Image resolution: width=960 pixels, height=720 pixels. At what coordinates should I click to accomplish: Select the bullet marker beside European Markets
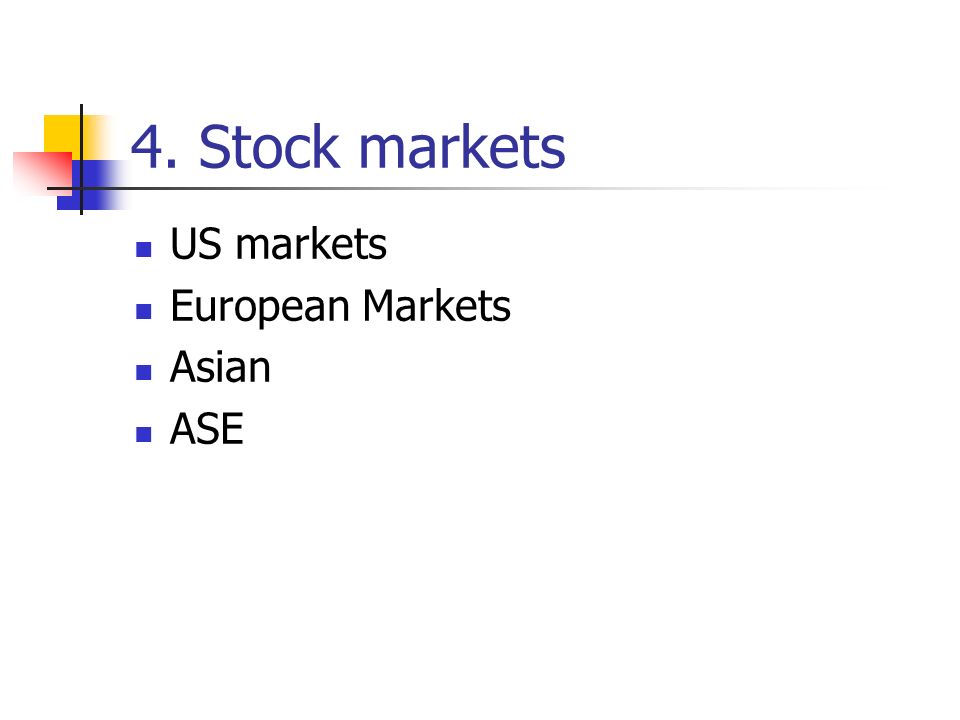click(x=143, y=312)
